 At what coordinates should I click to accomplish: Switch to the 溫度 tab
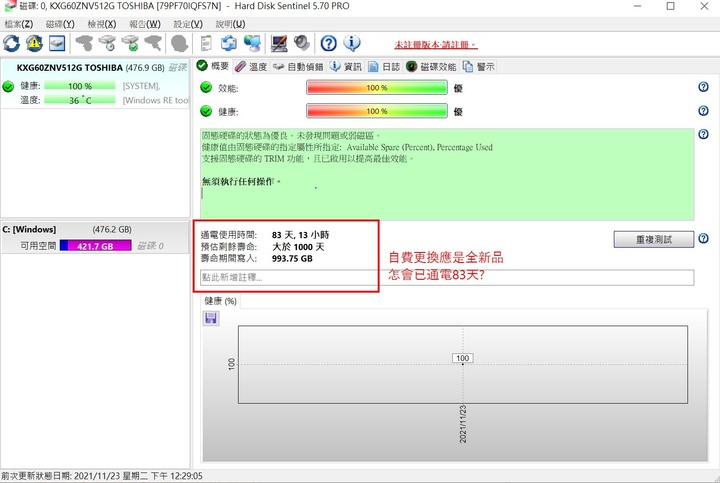pos(251,67)
